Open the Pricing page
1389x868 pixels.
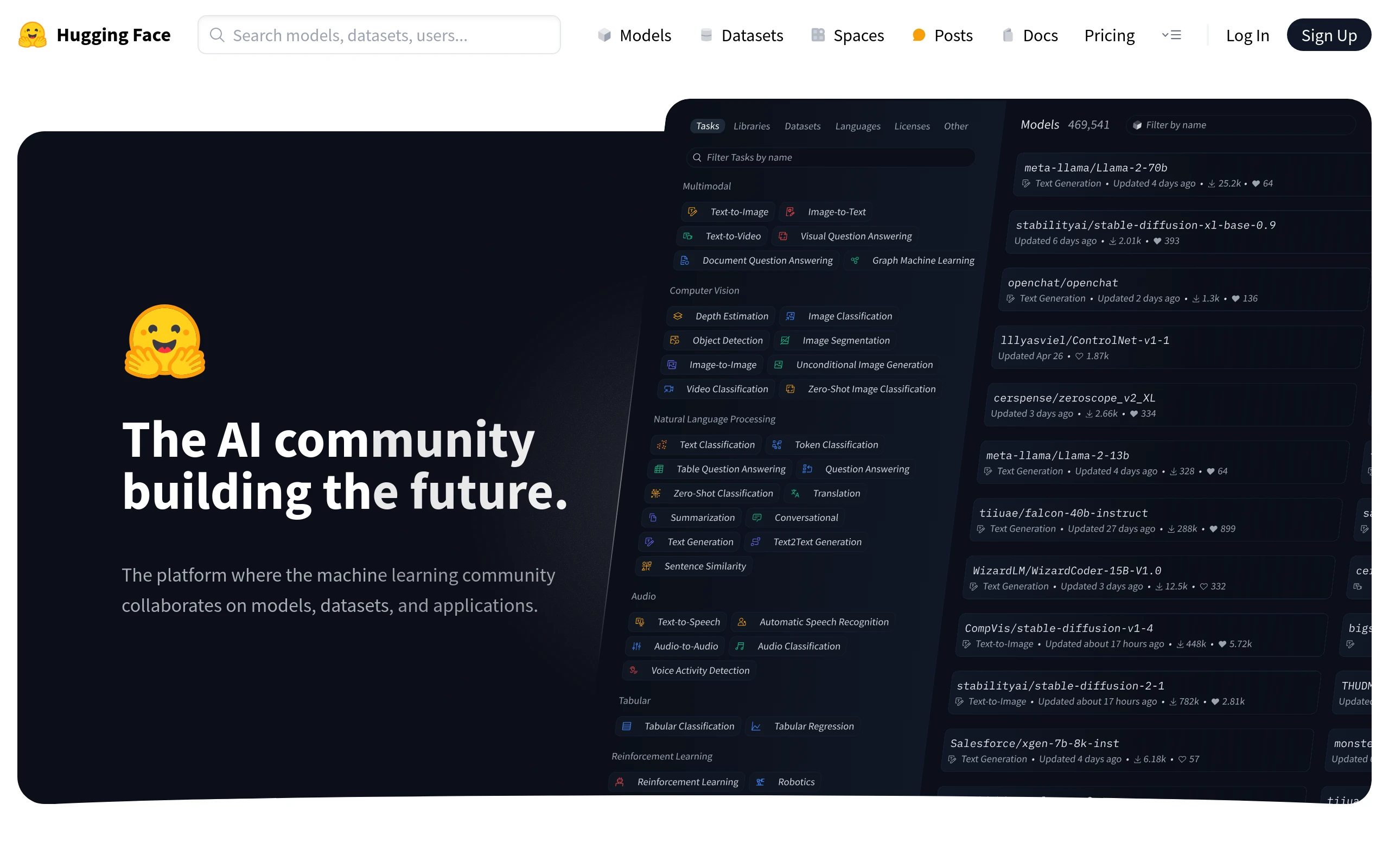tap(1109, 36)
